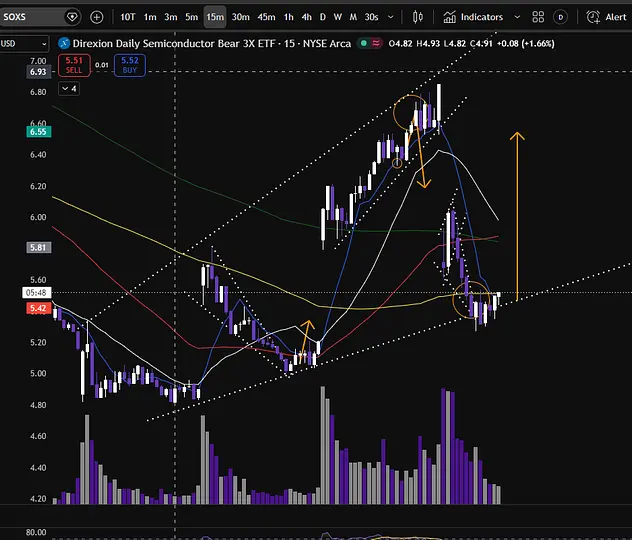632x540 pixels.
Task: Select the 5m timeframe
Action: point(191,17)
